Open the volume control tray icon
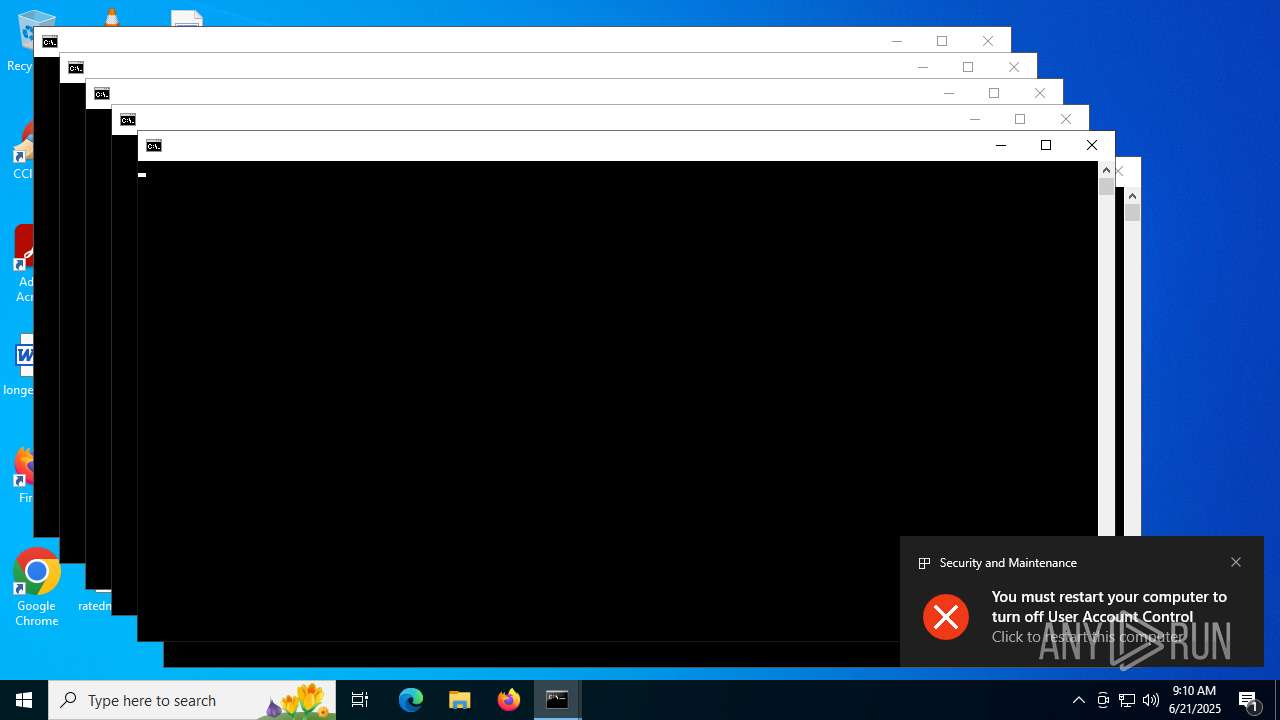The height and width of the screenshot is (720, 1280). [x=1151, y=700]
